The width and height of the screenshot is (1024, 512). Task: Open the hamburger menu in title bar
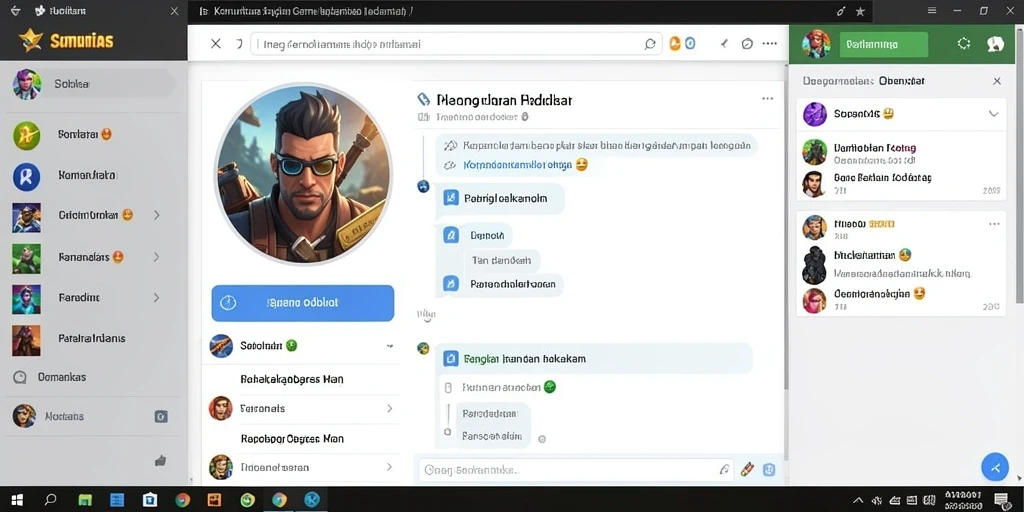932,11
